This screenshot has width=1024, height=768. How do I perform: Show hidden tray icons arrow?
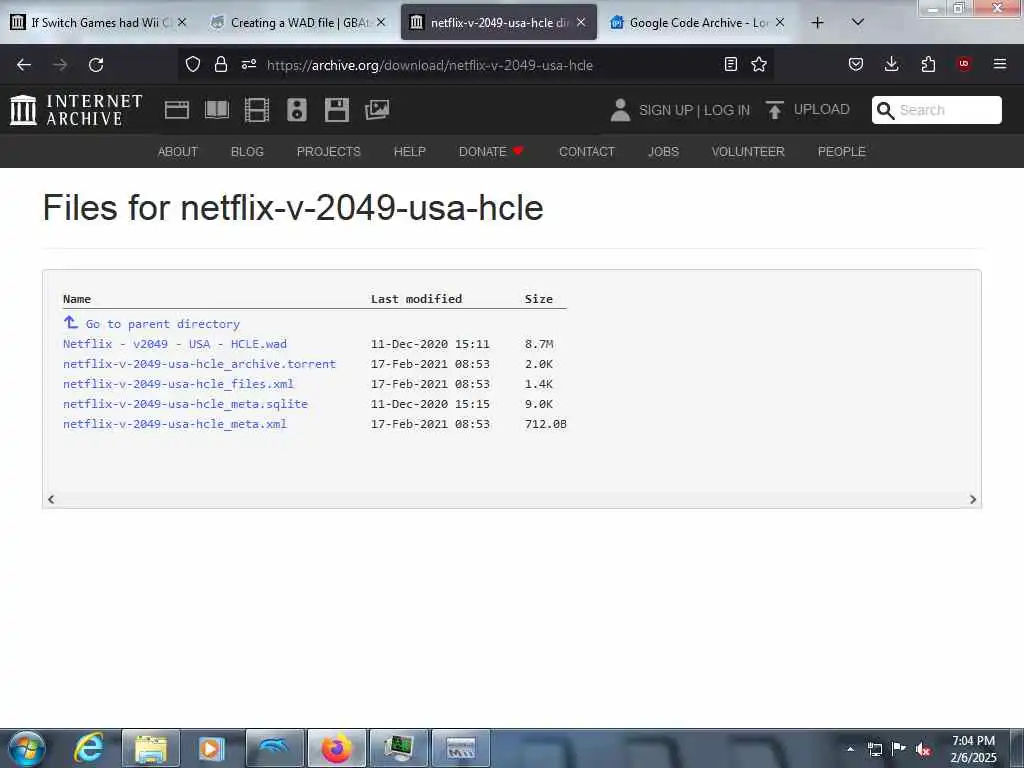click(850, 749)
